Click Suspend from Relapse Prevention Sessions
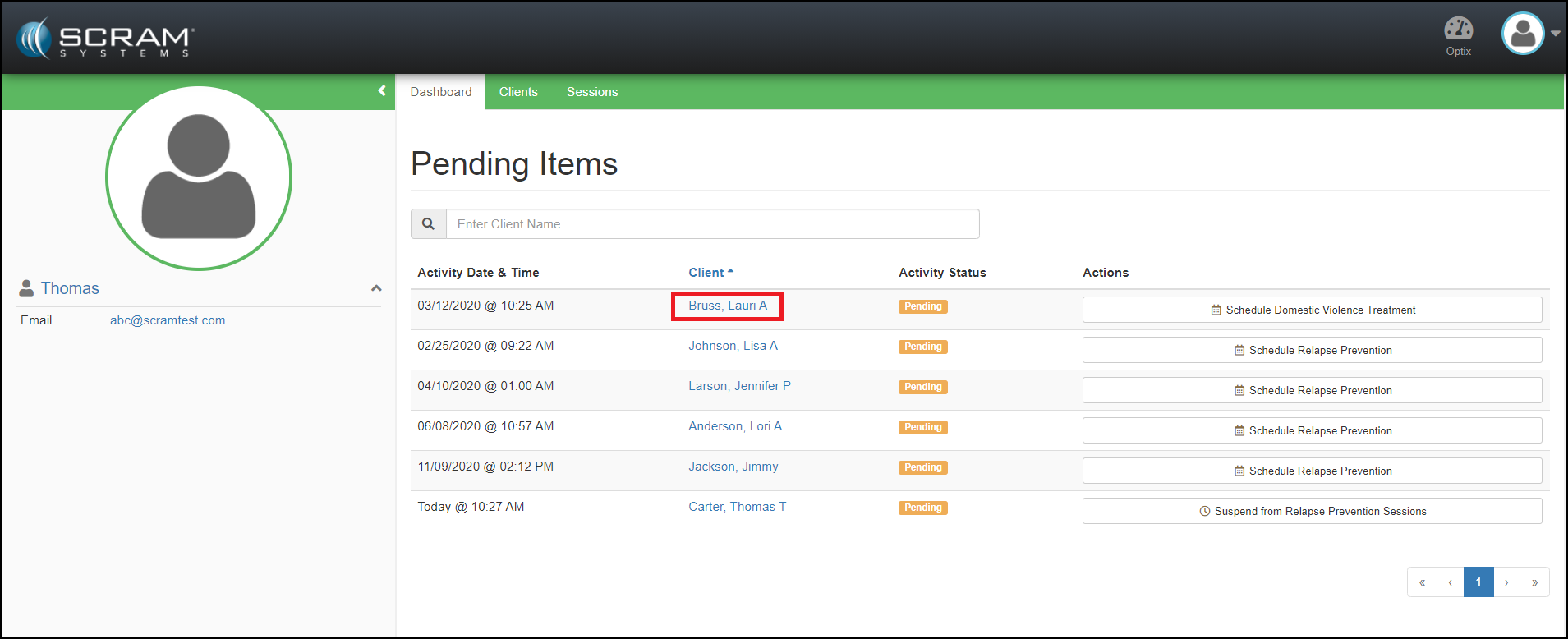Viewport: 1568px width, 639px height. tap(1312, 511)
